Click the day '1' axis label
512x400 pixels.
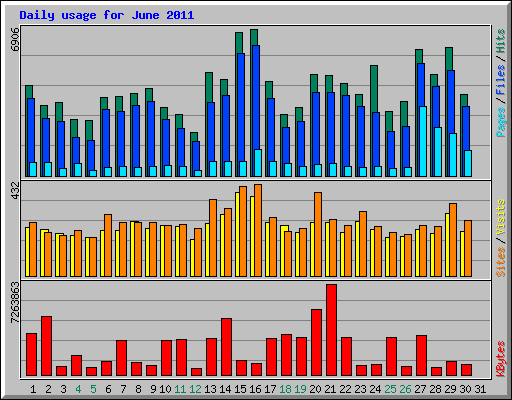click(x=33, y=389)
